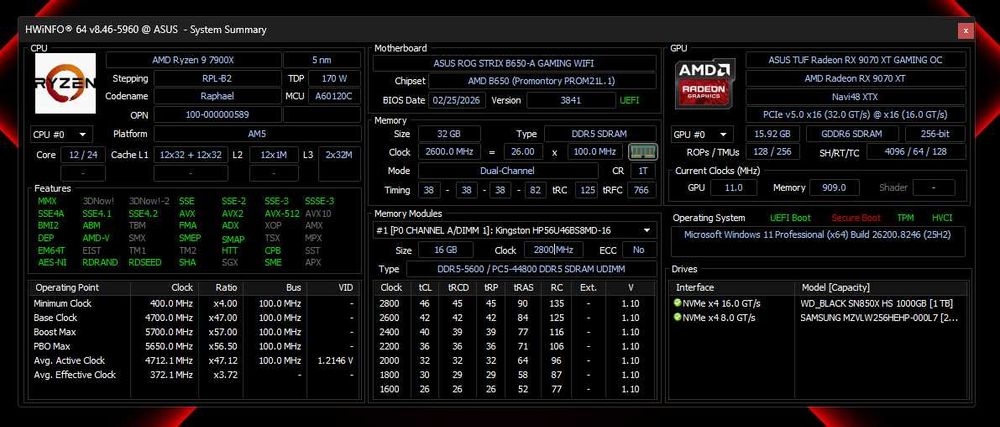Click the OPN 100-000000589 field
The image size is (1000, 427).
tap(217, 115)
